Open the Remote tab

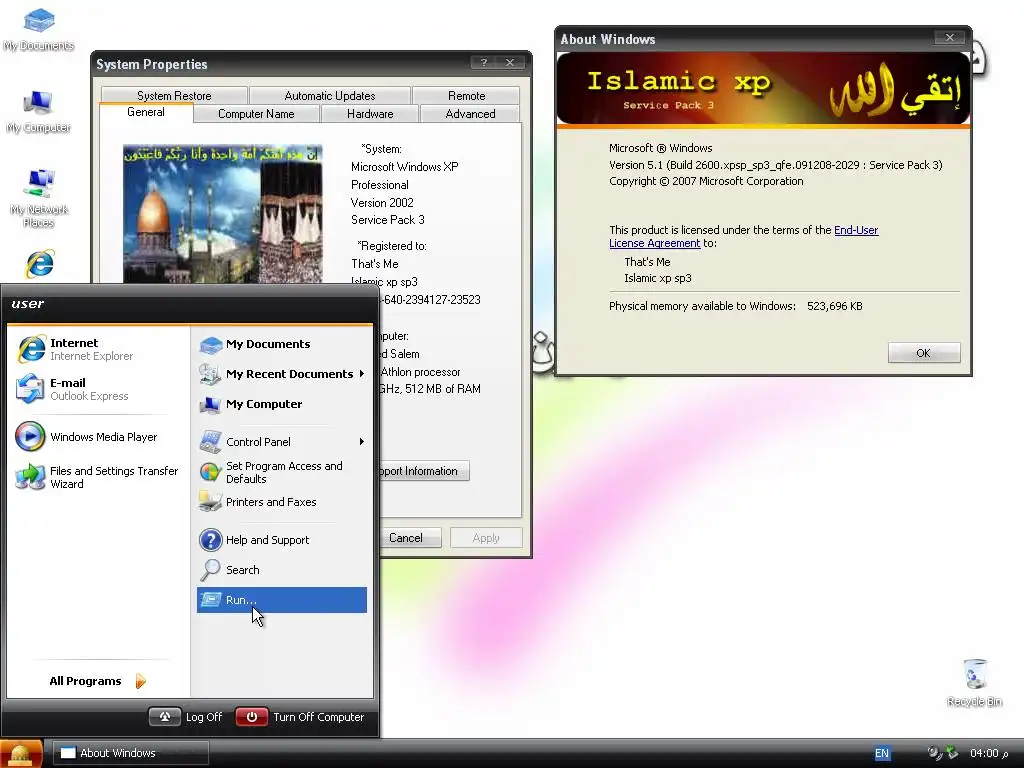click(x=466, y=95)
